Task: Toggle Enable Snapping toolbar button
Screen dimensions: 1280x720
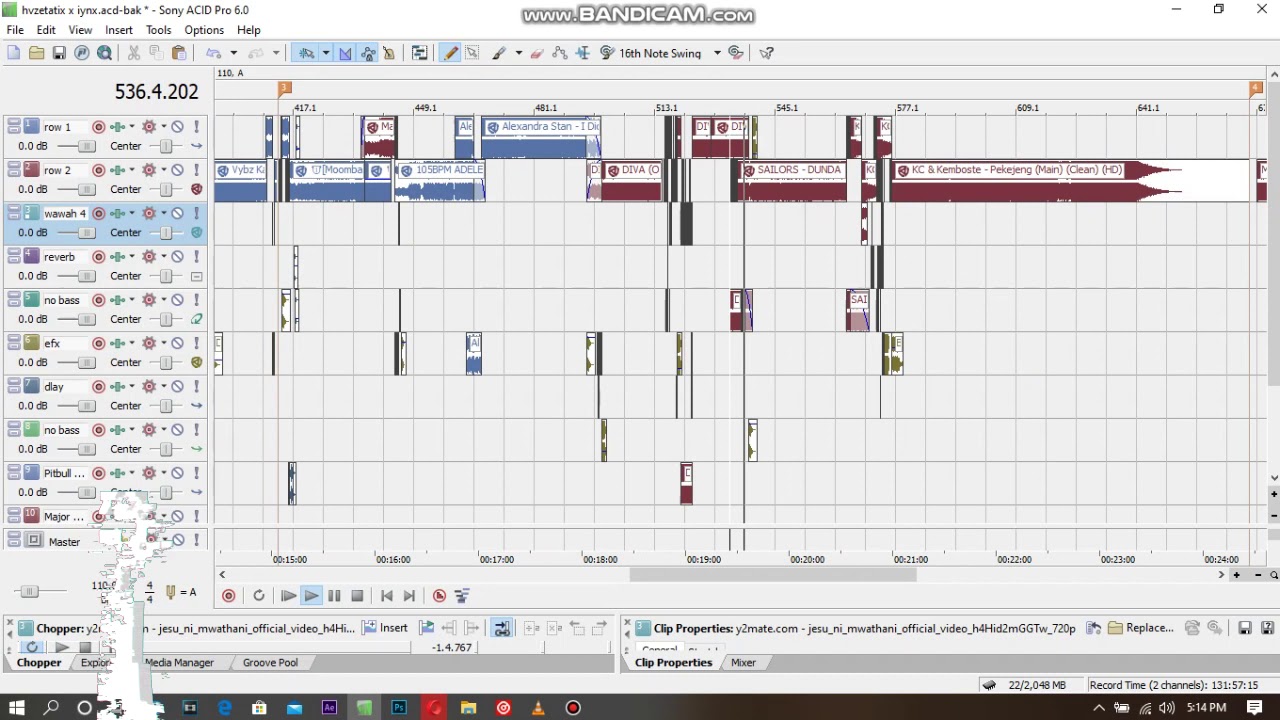Action: tap(307, 53)
